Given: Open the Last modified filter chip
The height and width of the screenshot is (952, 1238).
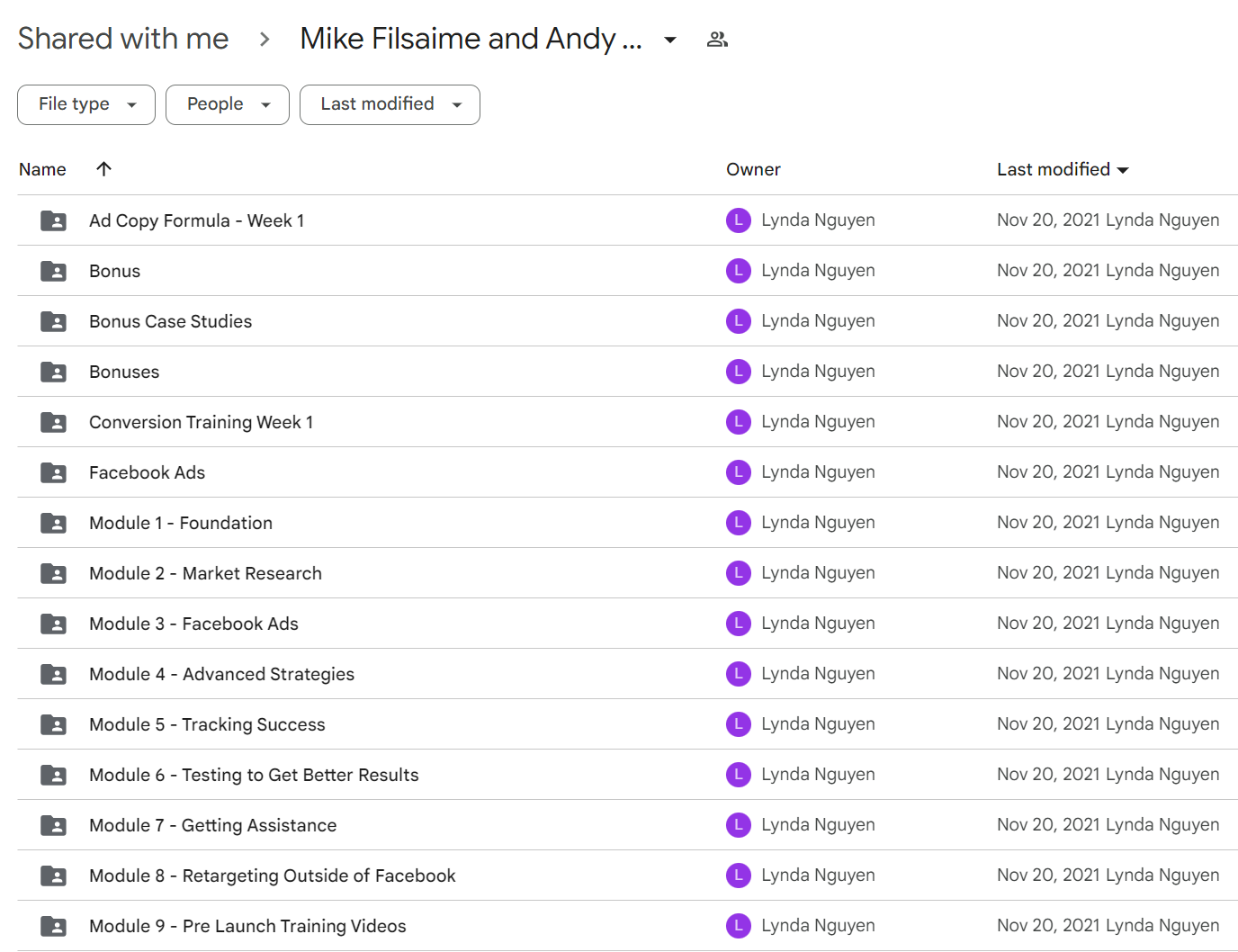Looking at the screenshot, I should point(390,104).
